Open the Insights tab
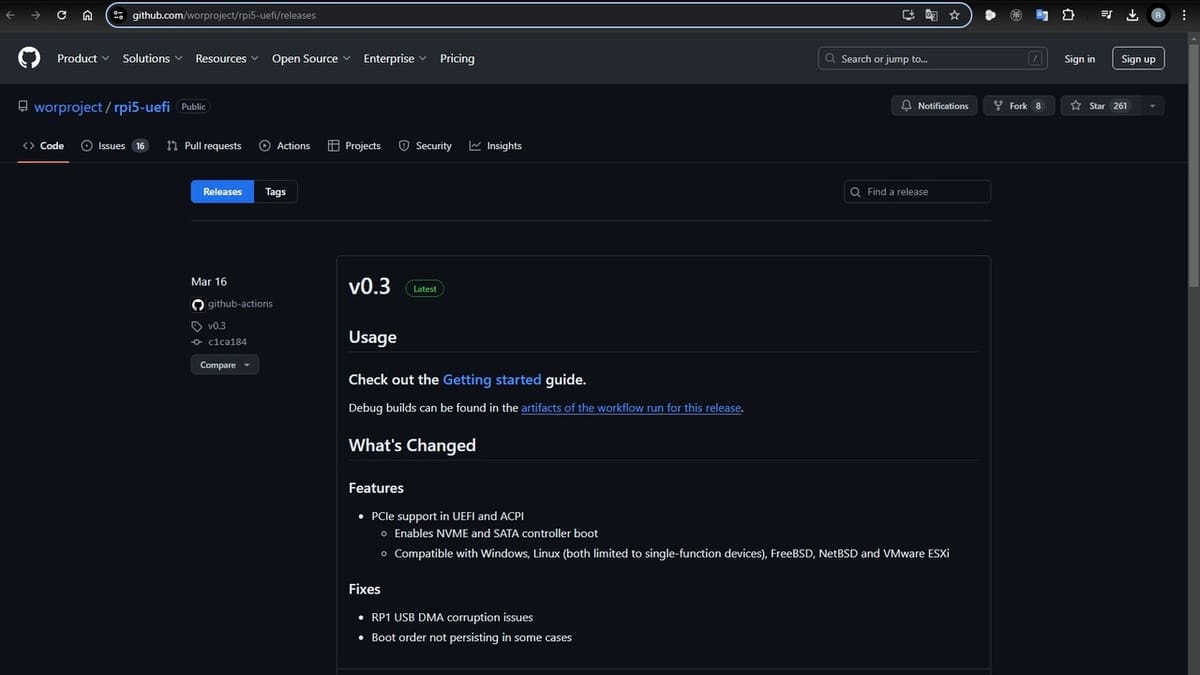This screenshot has width=1200, height=675. click(495, 146)
